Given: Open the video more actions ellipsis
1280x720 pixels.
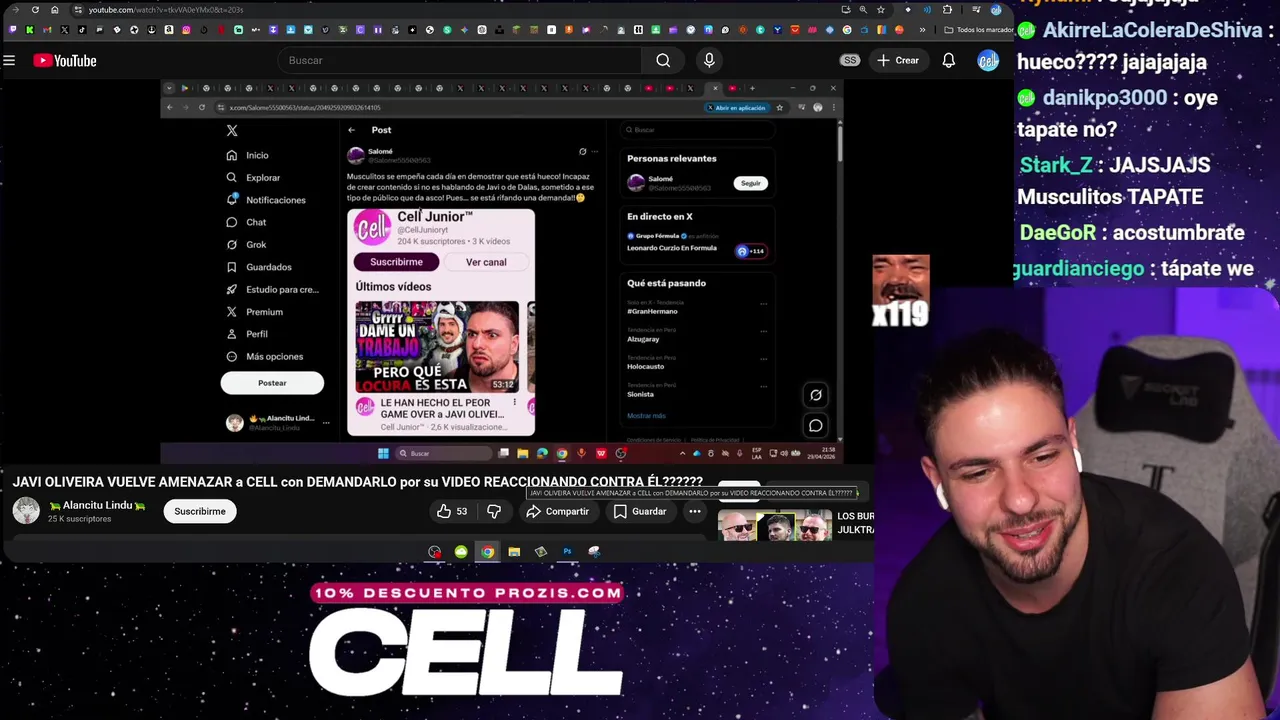Looking at the screenshot, I should click(695, 511).
